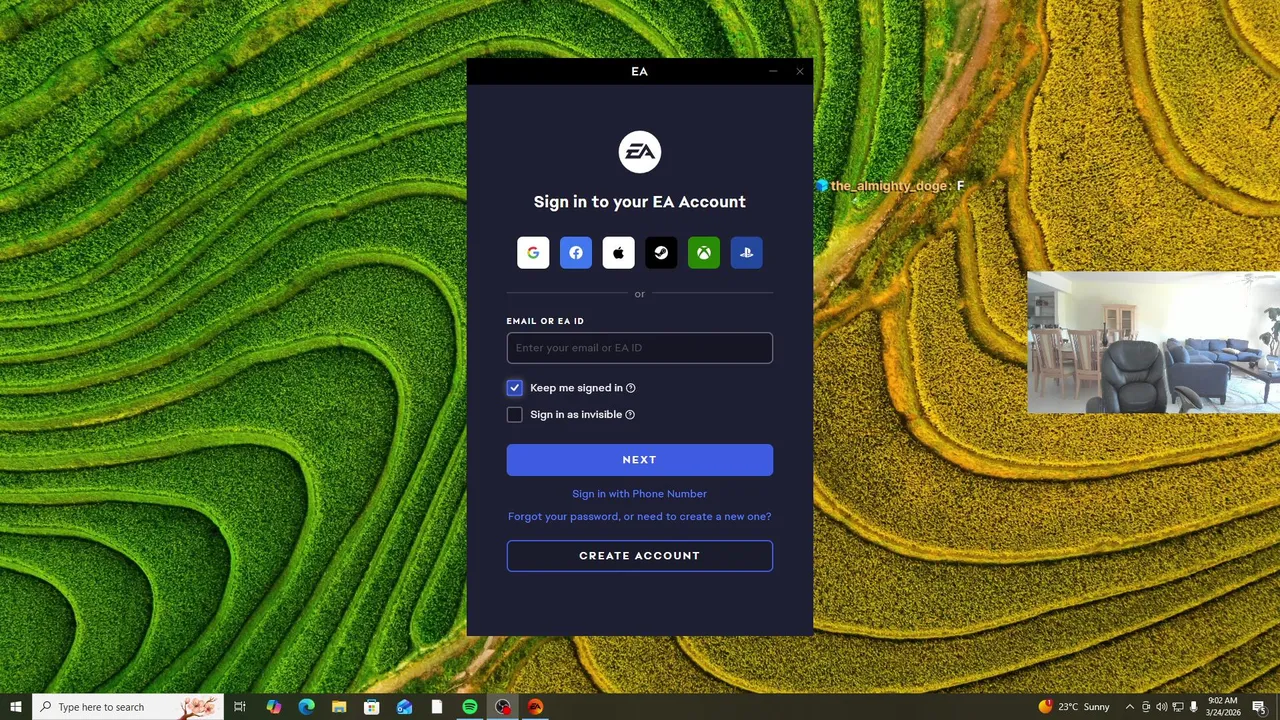Screen dimensions: 1280x720
Task: Enable Sign in as invisible checkbox
Action: (514, 415)
